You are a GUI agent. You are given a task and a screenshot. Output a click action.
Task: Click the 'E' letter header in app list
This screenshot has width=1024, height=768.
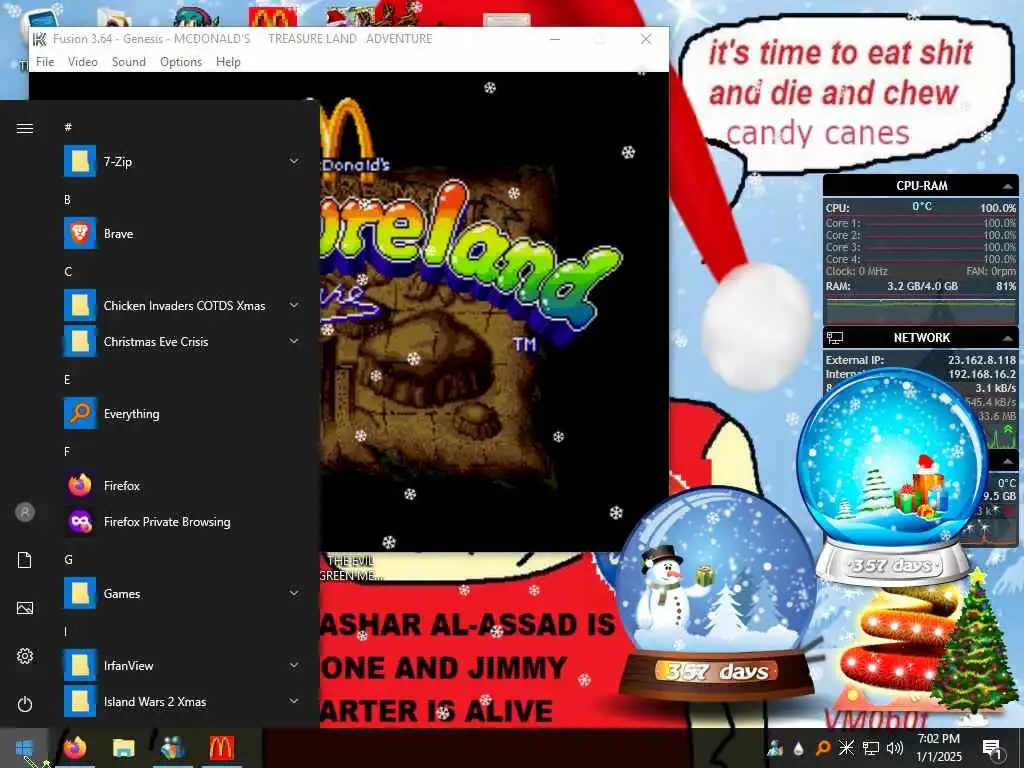[67, 379]
